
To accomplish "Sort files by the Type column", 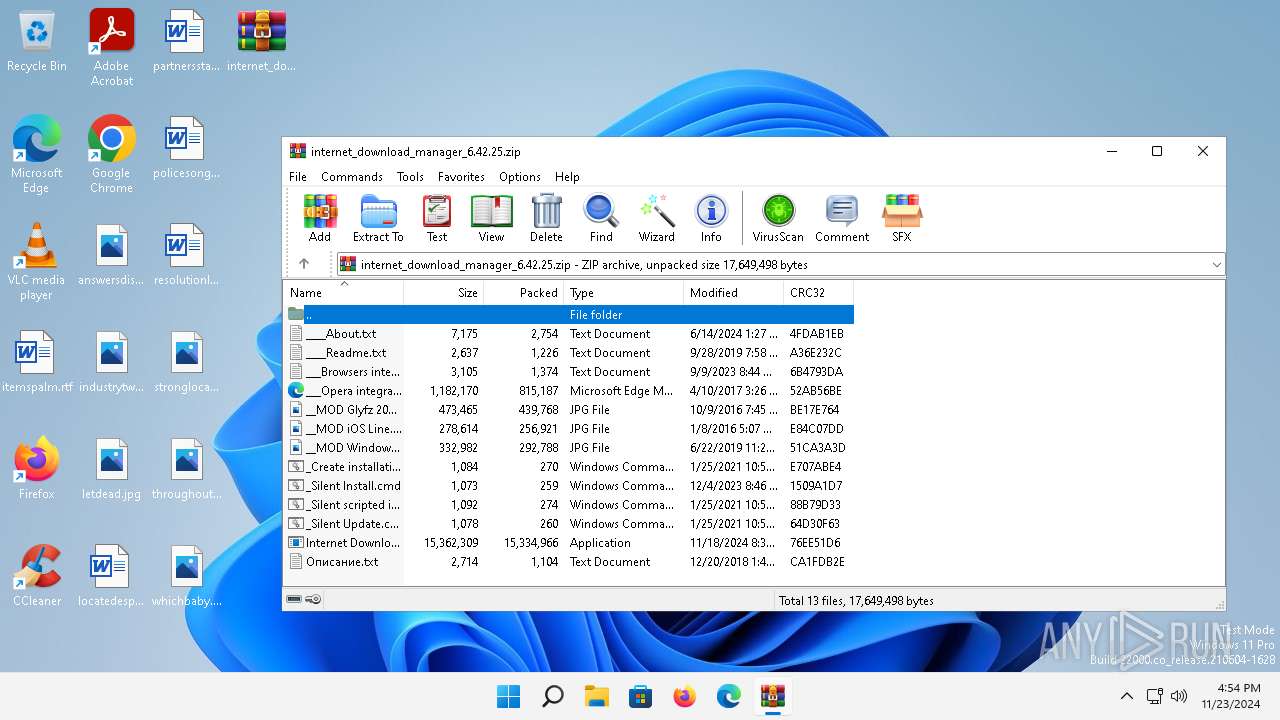I will [624, 293].
